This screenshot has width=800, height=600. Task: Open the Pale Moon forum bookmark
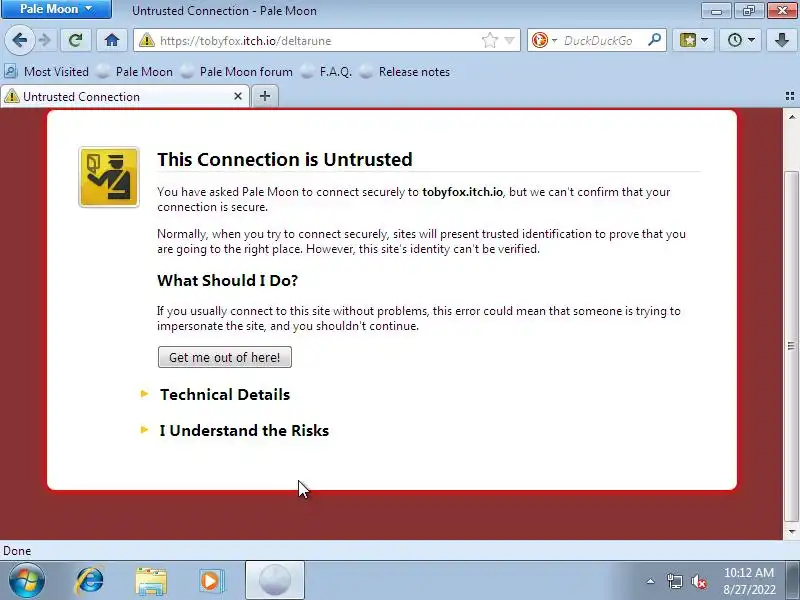[x=237, y=72]
